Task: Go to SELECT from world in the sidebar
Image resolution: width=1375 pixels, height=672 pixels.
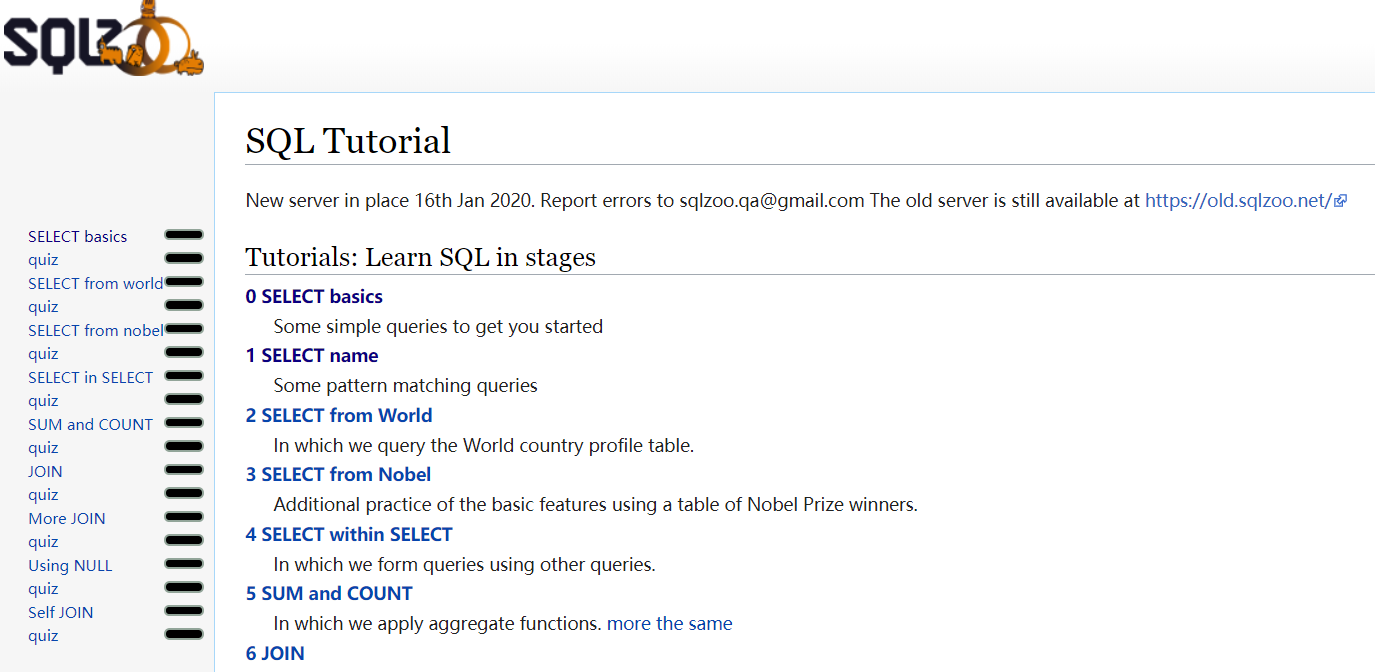Action: tap(95, 284)
